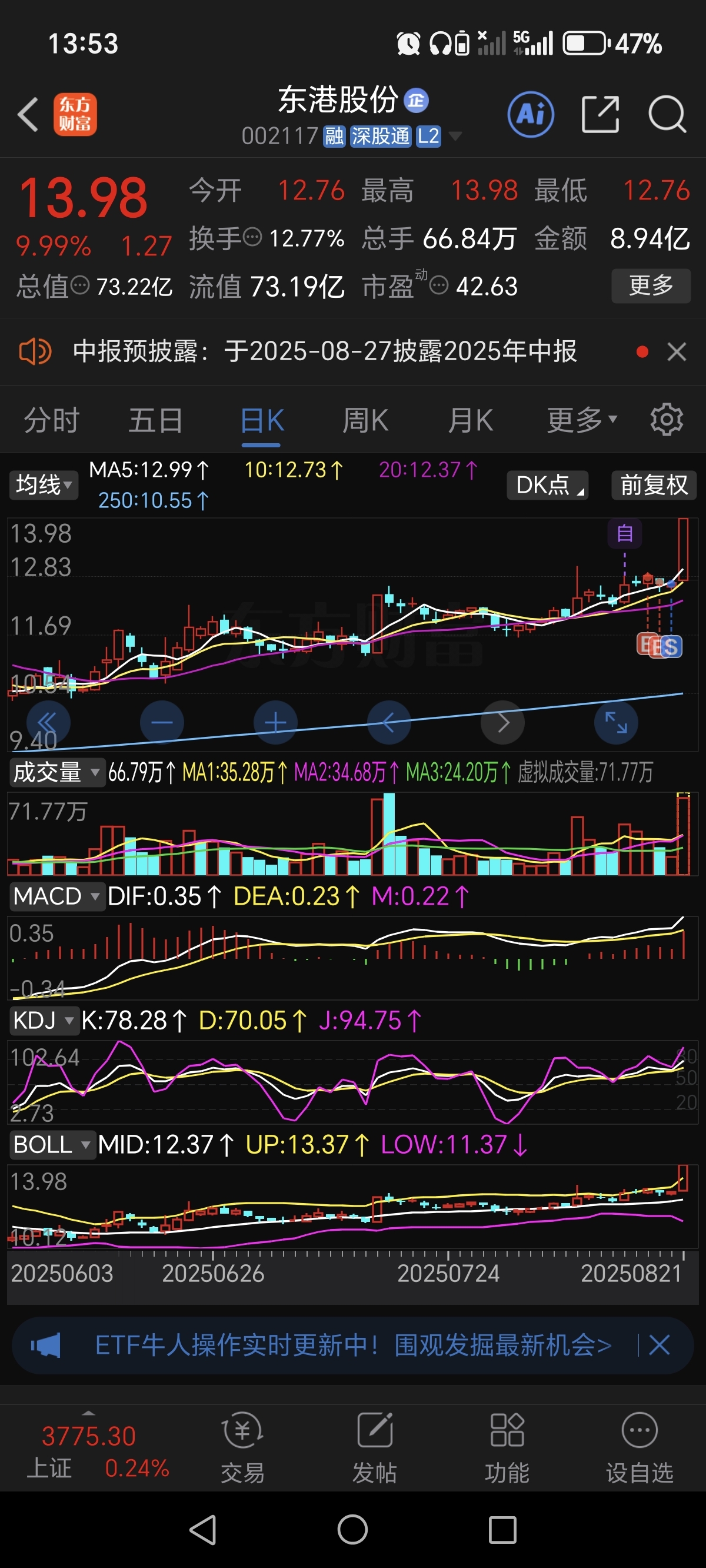Tap the S event marker on the chart

pyautogui.click(x=670, y=646)
